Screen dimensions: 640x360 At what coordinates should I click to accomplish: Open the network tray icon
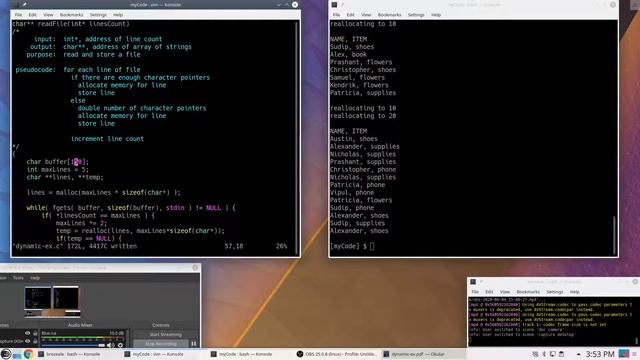tap(535, 354)
